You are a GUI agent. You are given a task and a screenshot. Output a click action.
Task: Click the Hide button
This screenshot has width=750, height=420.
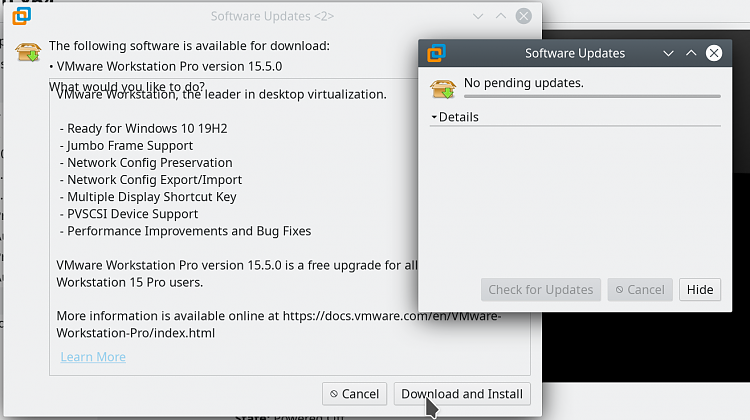point(700,289)
